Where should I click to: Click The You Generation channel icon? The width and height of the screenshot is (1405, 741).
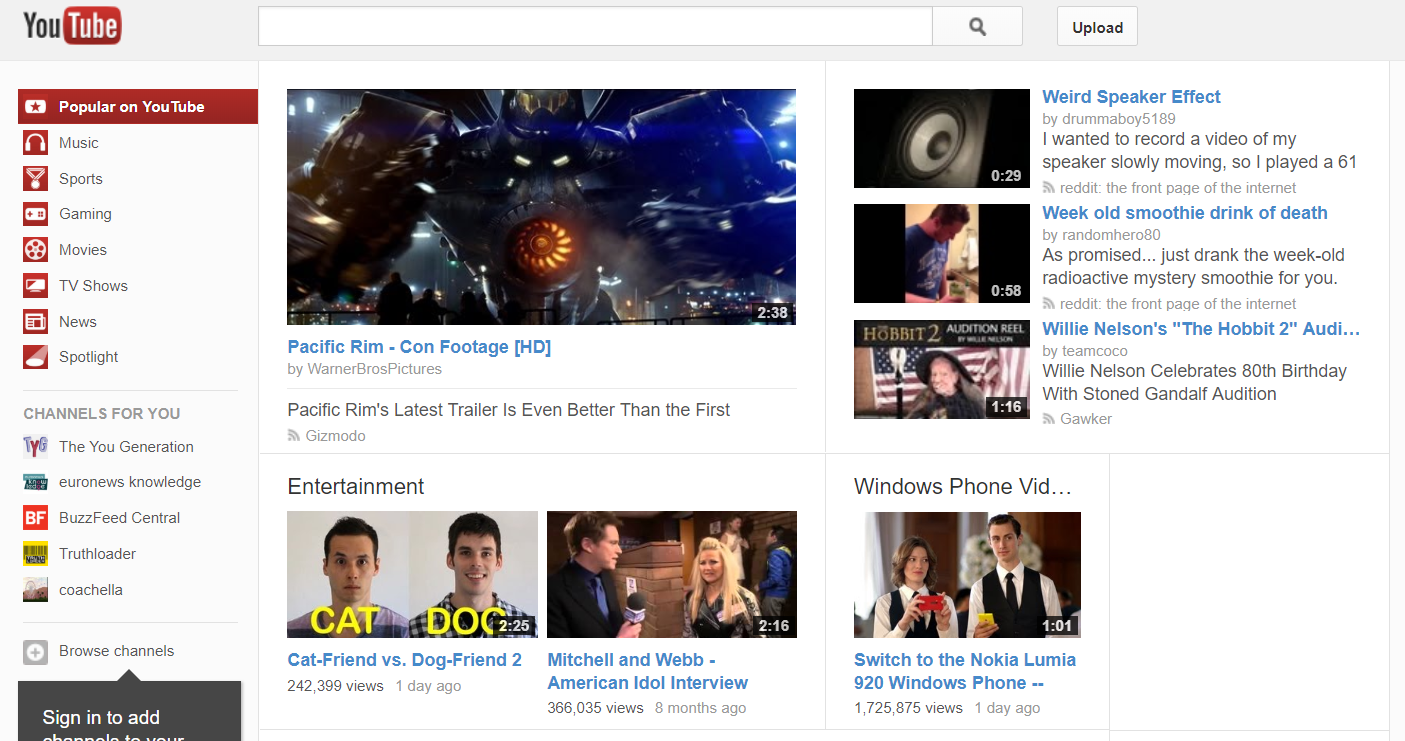(x=36, y=447)
